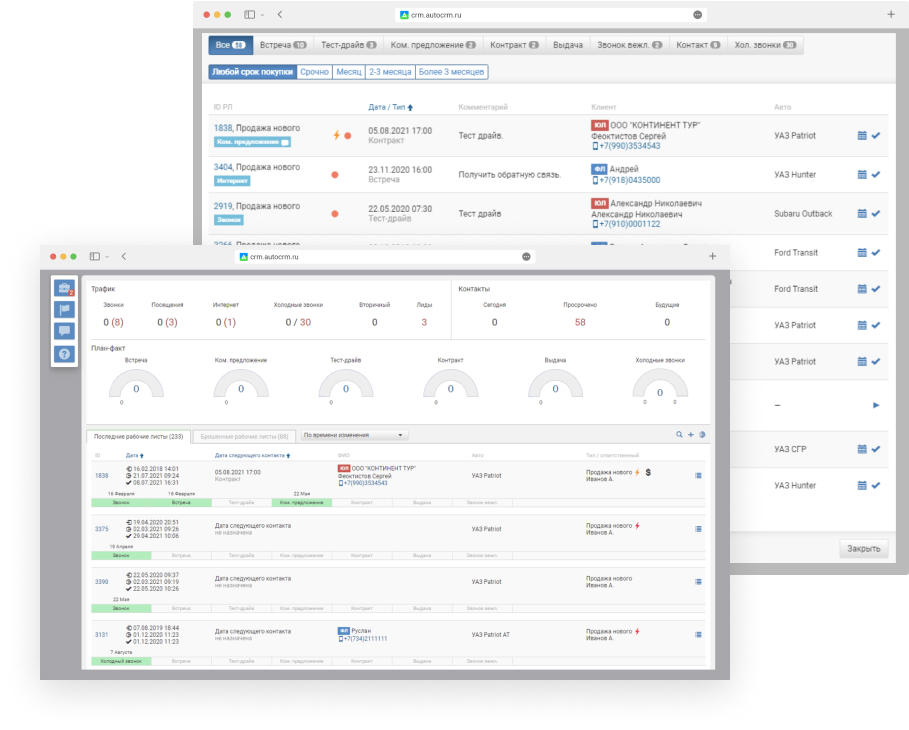Click the search magnifier above worksheet list

pos(680,435)
